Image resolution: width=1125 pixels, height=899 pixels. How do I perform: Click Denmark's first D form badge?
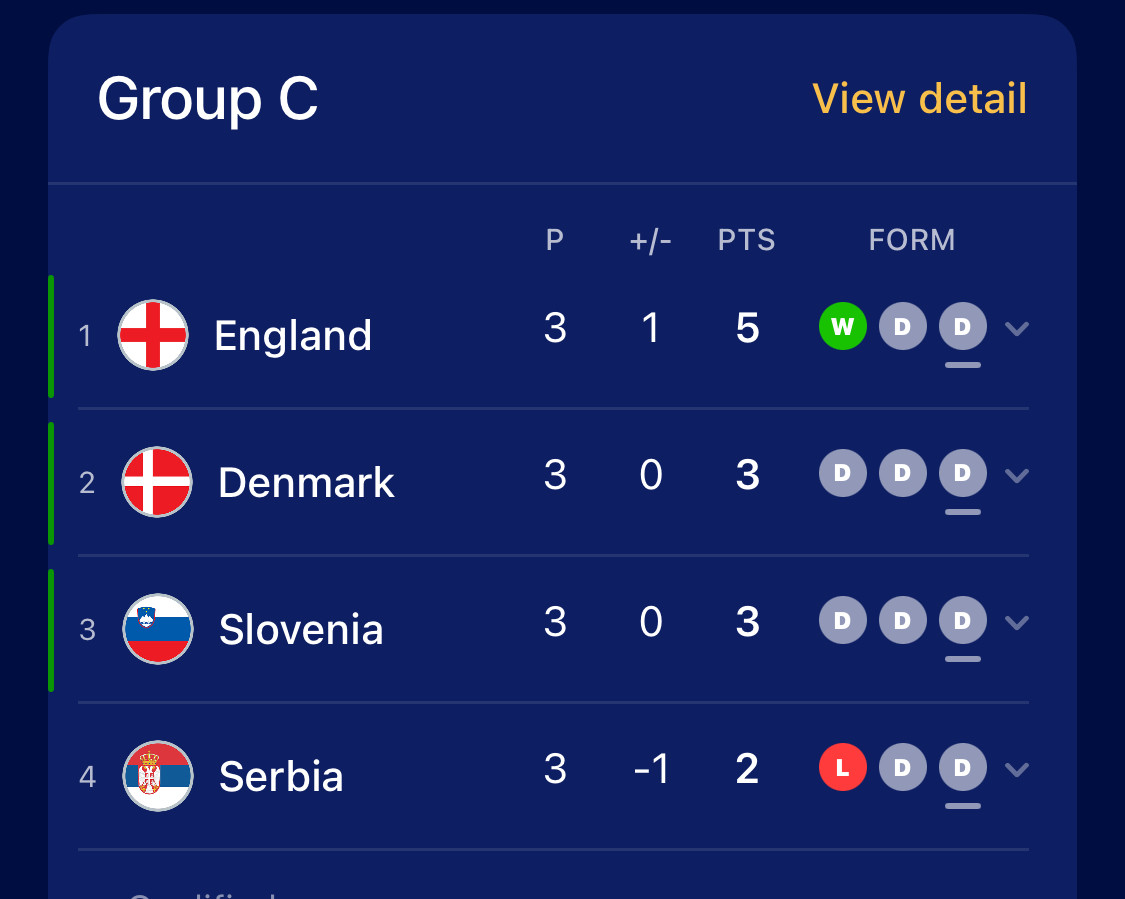coord(842,473)
